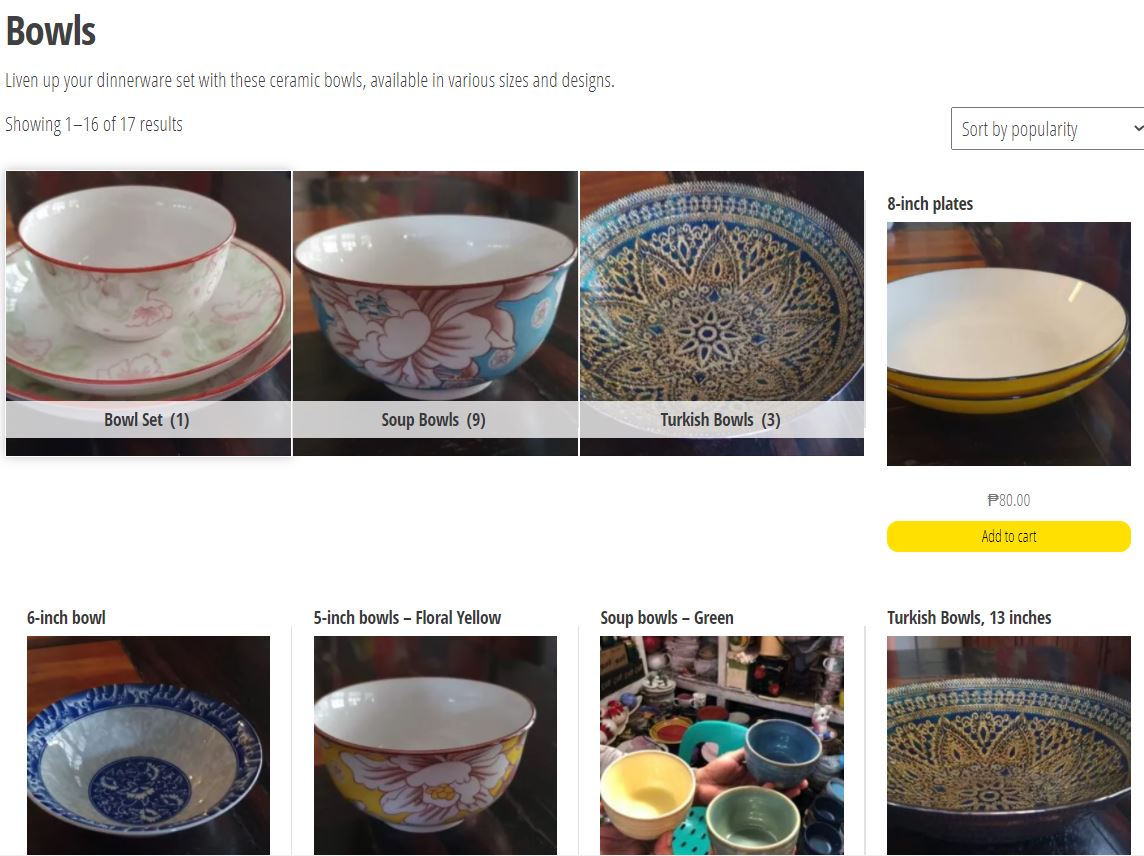Screen dimensions: 1144x856
Task: Add the 8-inch plates to cart
Action: pyautogui.click(x=1008, y=537)
